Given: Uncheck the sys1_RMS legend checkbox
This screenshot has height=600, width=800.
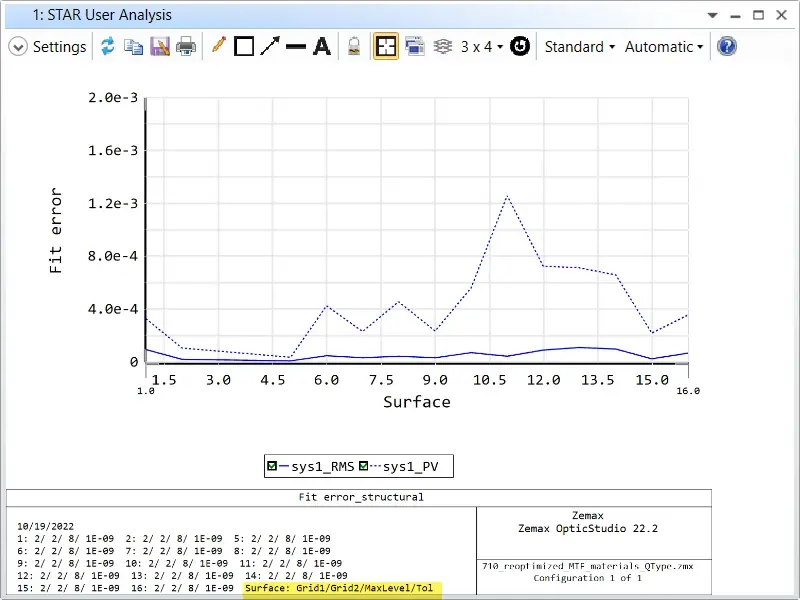Looking at the screenshot, I should 272,466.
